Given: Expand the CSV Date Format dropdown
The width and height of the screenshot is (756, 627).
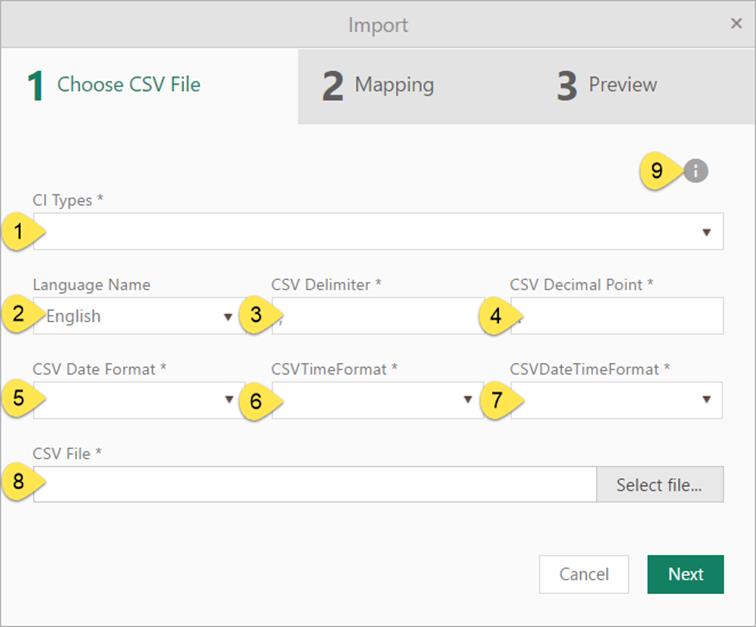Looking at the screenshot, I should [228, 400].
